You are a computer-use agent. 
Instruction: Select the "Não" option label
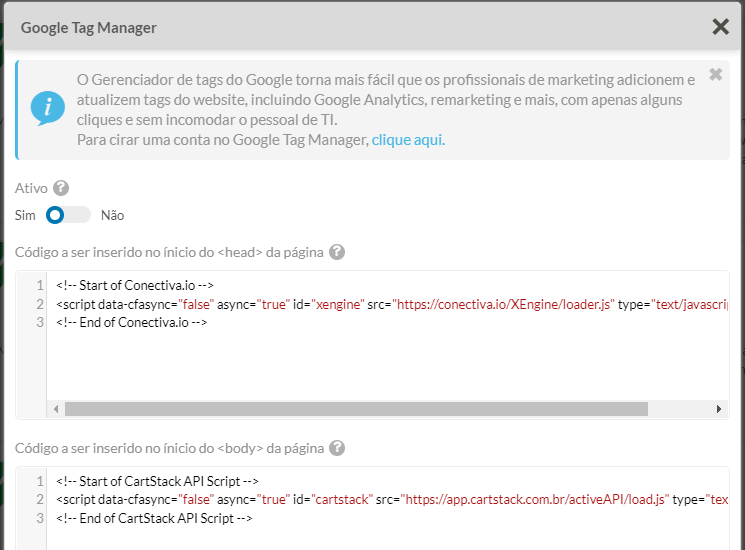point(112,215)
